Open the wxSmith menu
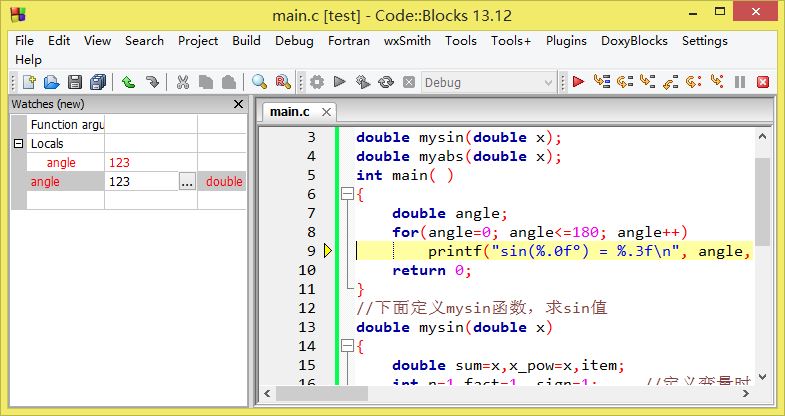785x416 pixels. point(408,41)
